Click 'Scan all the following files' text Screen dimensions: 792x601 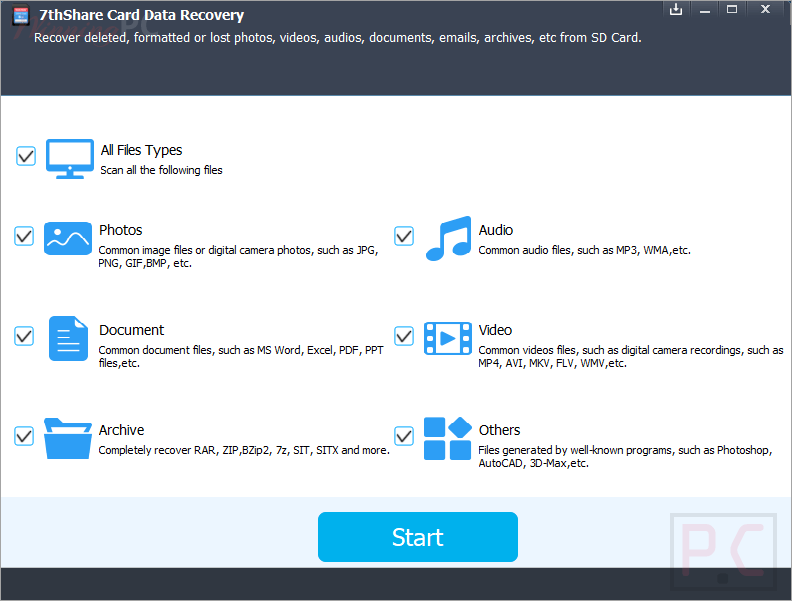(x=161, y=170)
